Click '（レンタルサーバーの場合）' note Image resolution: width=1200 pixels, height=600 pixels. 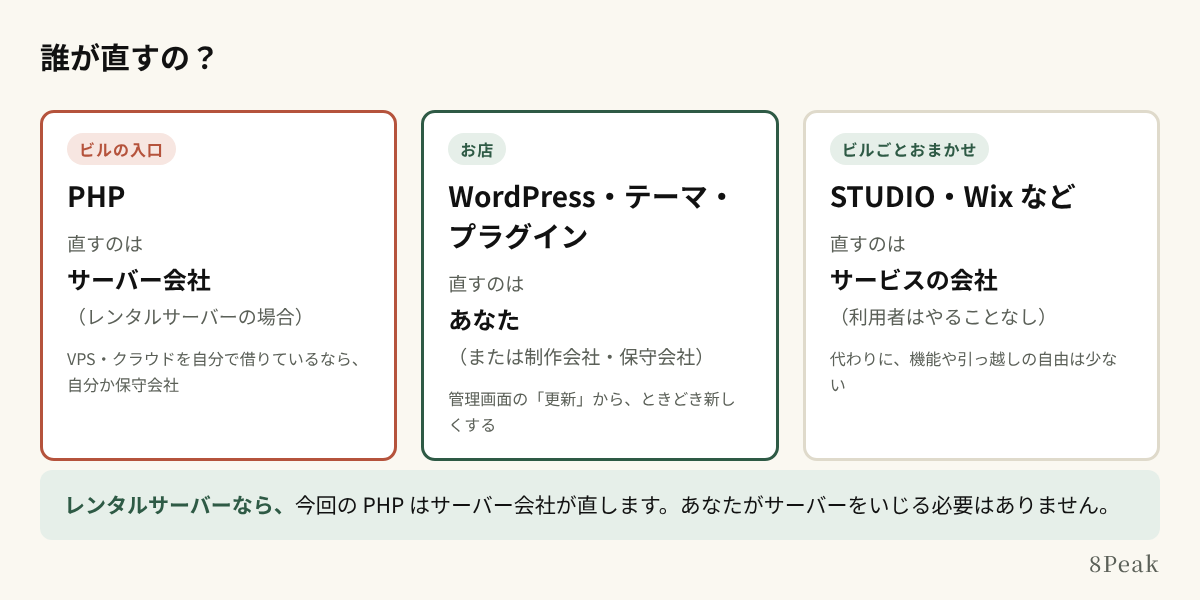pyautogui.click(x=189, y=317)
